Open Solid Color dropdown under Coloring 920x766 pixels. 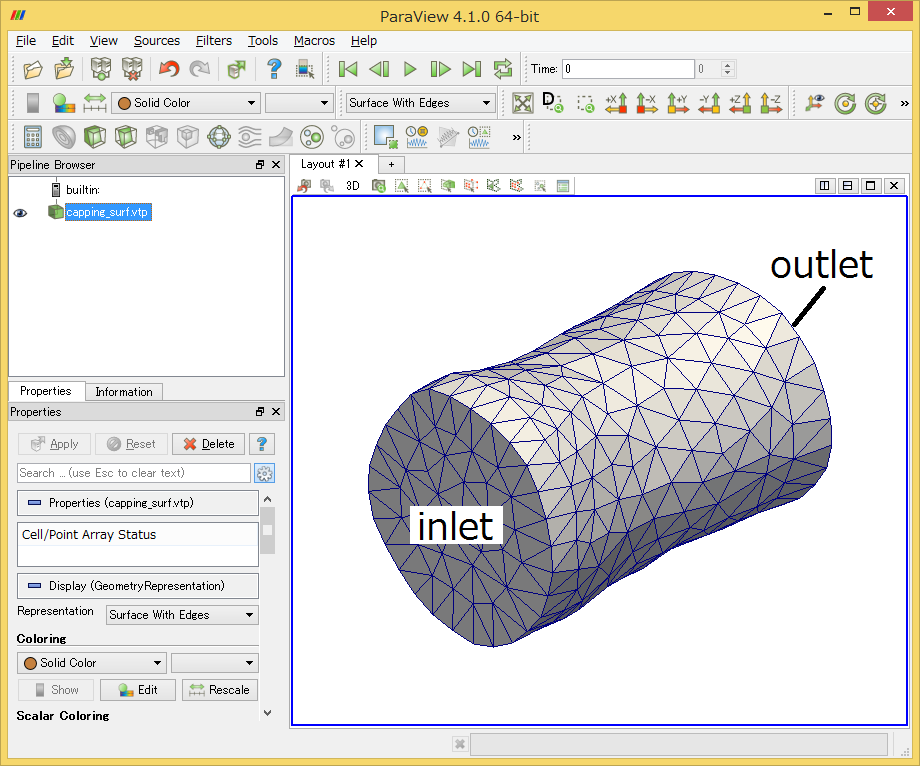(x=92, y=663)
